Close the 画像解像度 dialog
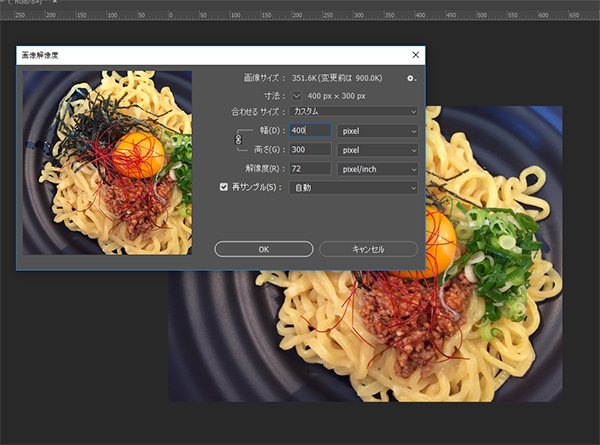The width and height of the screenshot is (600, 445). click(x=416, y=55)
